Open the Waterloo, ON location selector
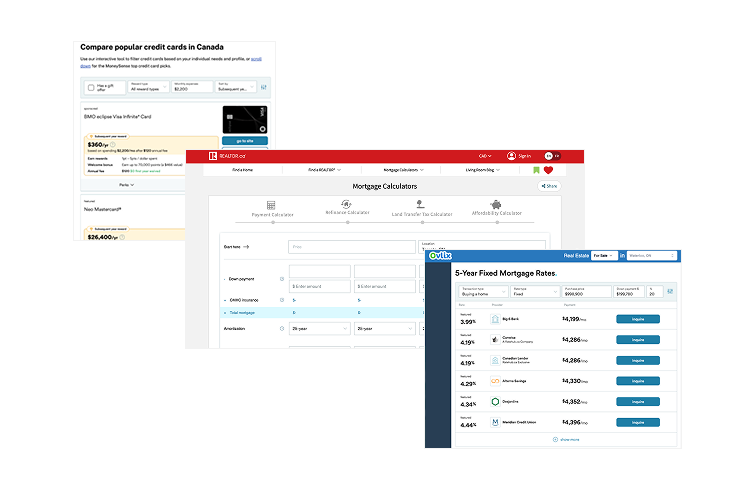This screenshot has height=499, width=749. coord(652,256)
